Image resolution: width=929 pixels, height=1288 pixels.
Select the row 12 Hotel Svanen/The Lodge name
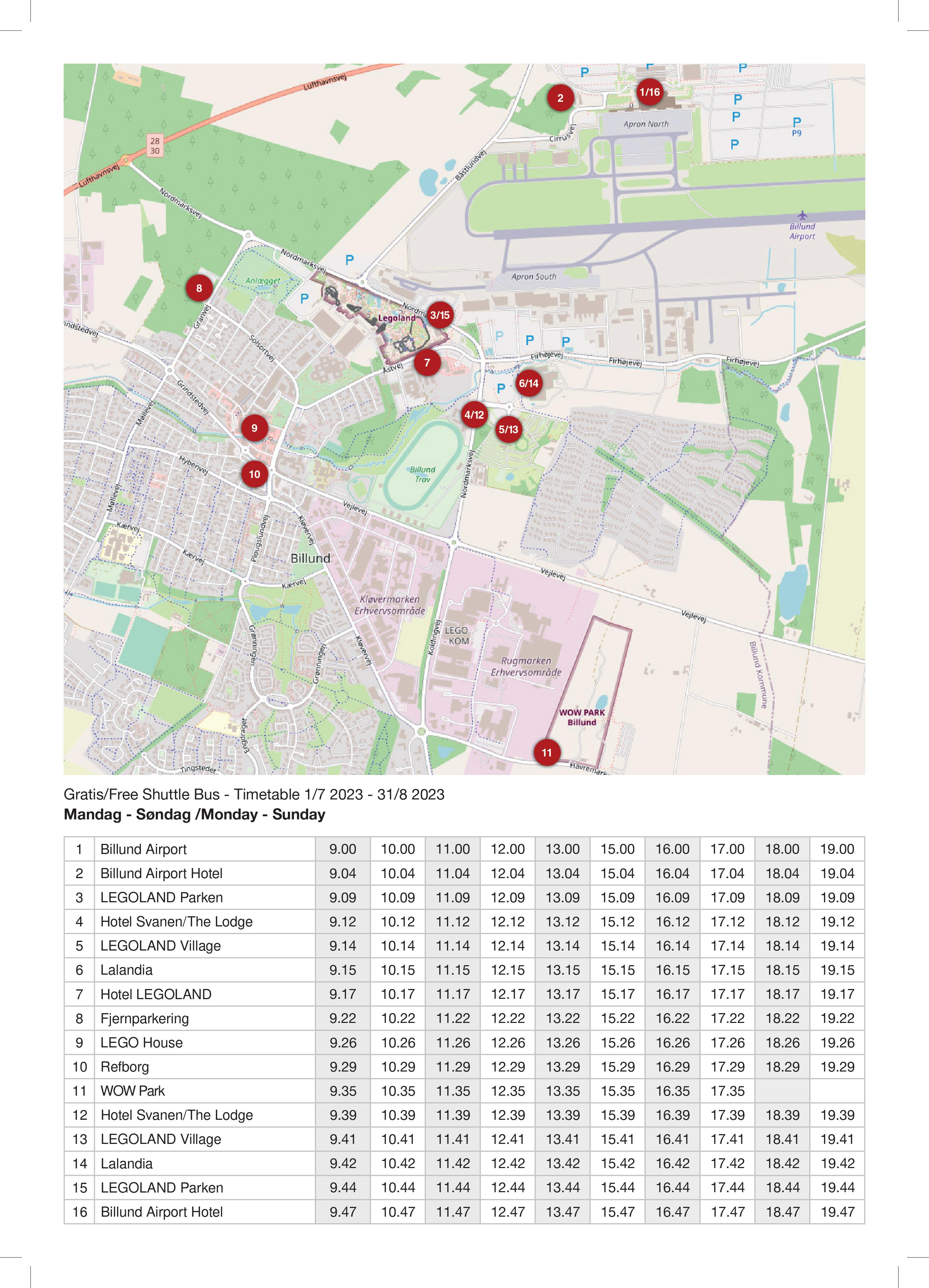click(177, 1115)
